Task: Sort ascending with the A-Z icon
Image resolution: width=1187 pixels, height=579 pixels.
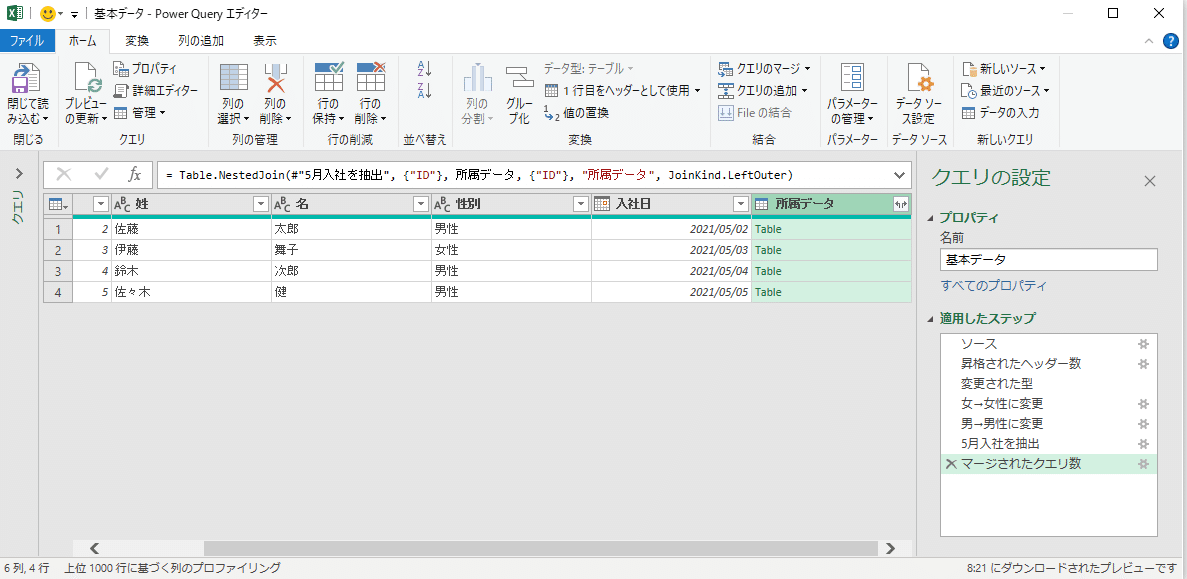Action: coord(424,70)
